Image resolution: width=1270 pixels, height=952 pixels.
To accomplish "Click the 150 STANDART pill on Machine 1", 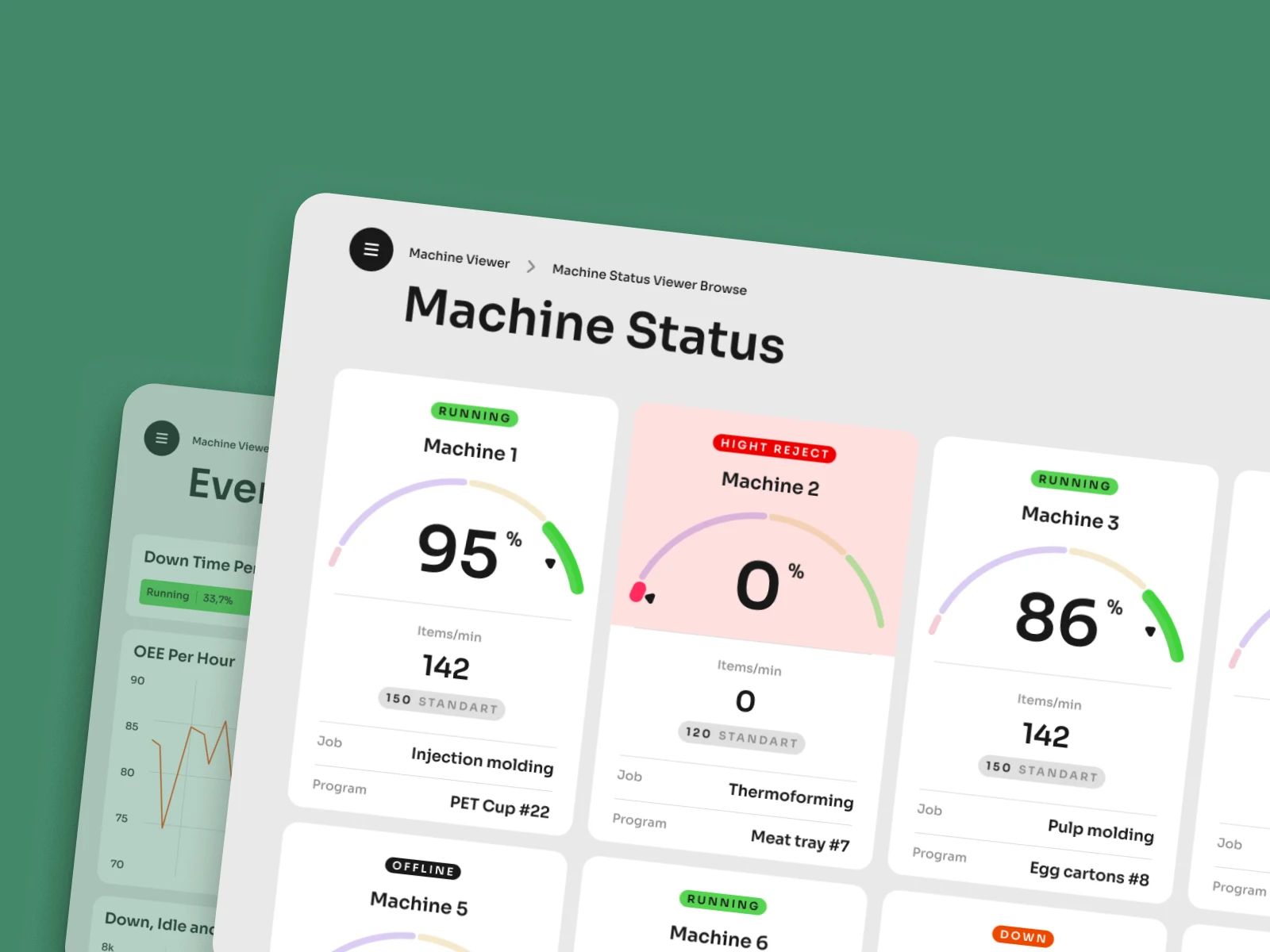I will click(441, 702).
